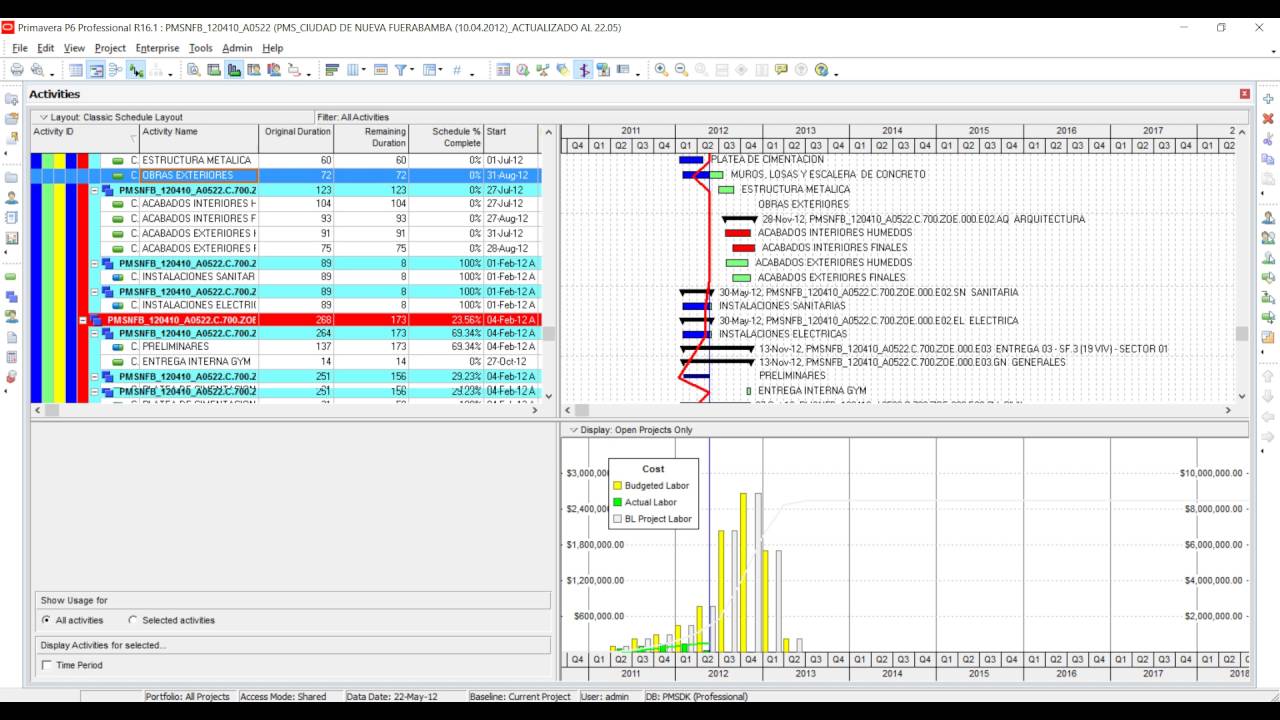
Task: Click the BL Project Labor legend swatch
Action: 617,519
